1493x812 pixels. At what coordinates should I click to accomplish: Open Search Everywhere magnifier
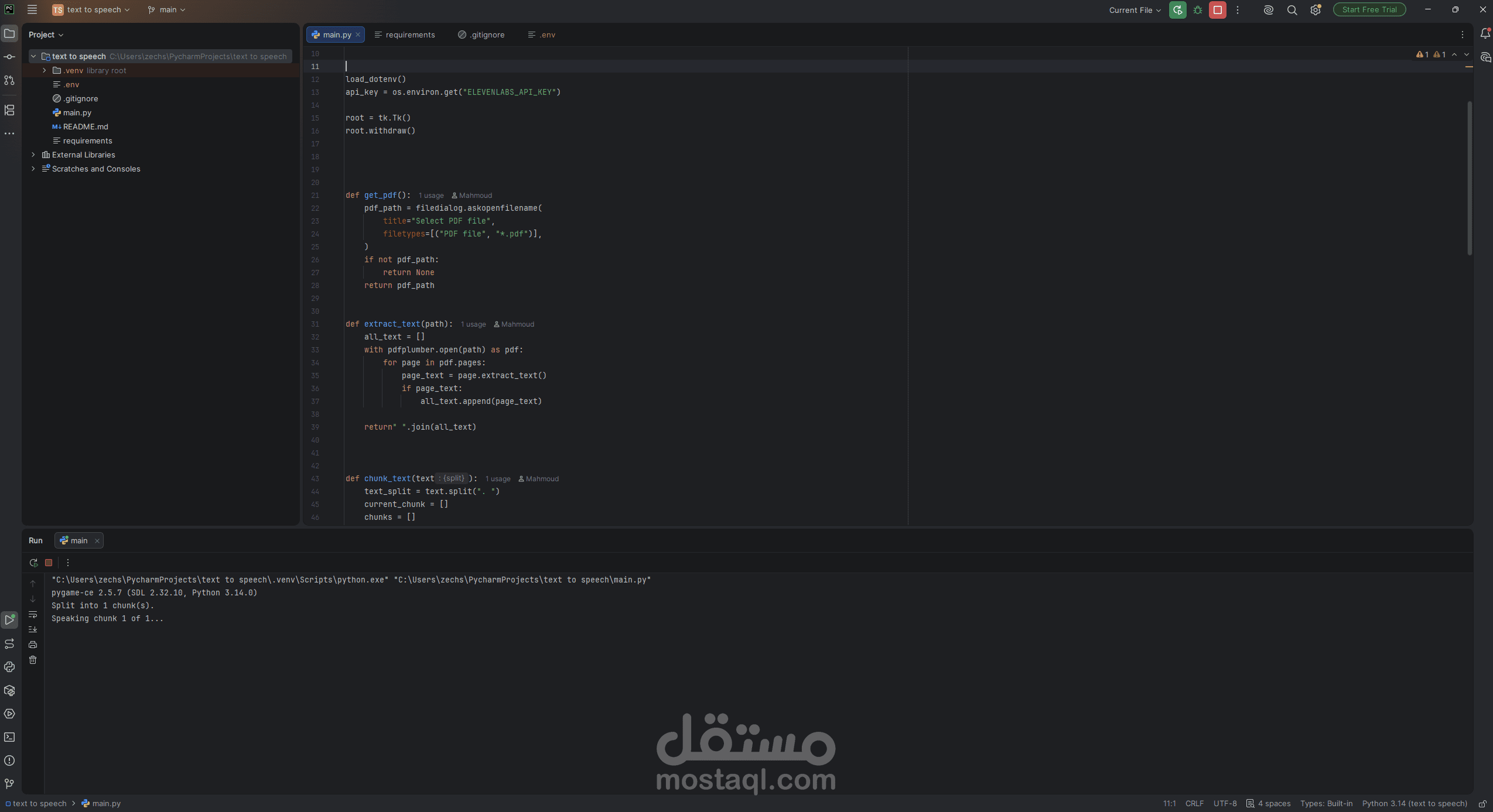click(x=1292, y=10)
